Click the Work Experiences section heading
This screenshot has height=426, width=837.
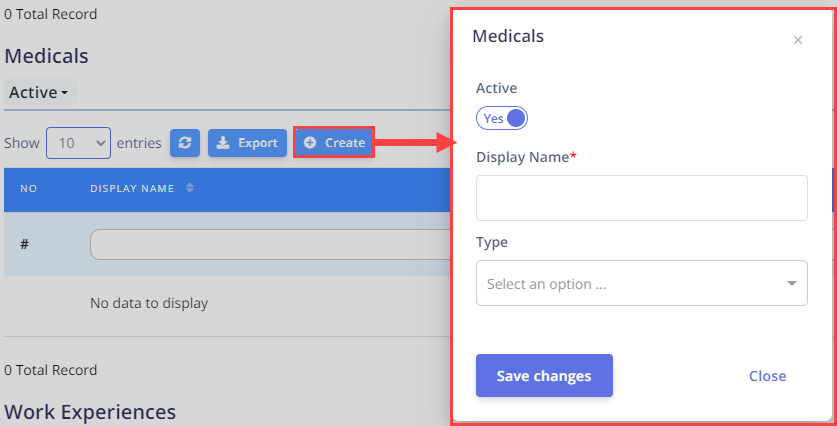tap(90, 412)
